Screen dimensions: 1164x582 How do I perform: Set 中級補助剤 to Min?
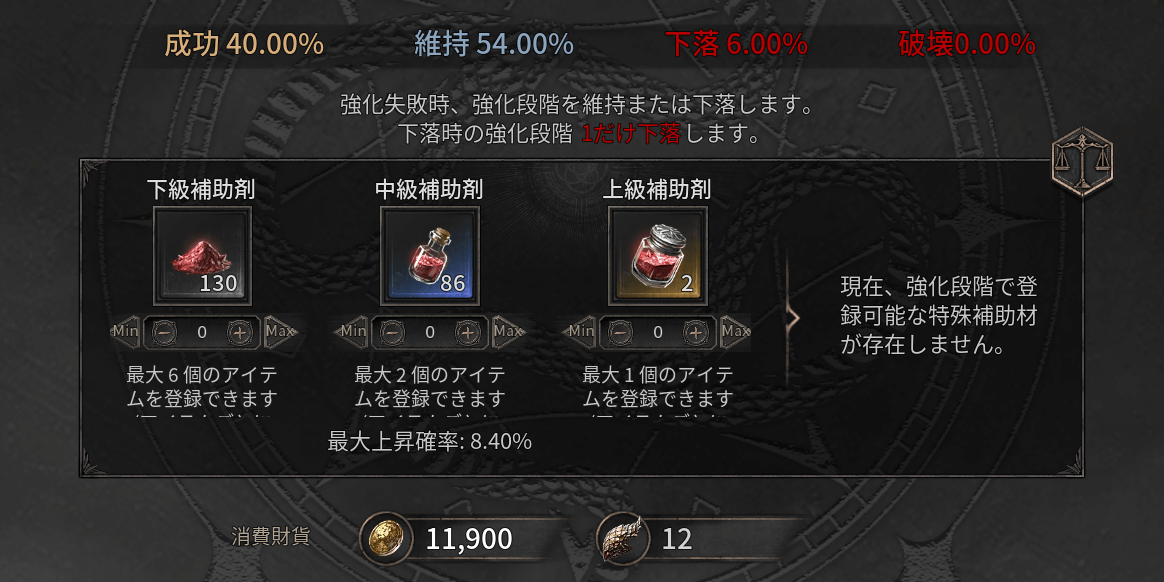[352, 331]
